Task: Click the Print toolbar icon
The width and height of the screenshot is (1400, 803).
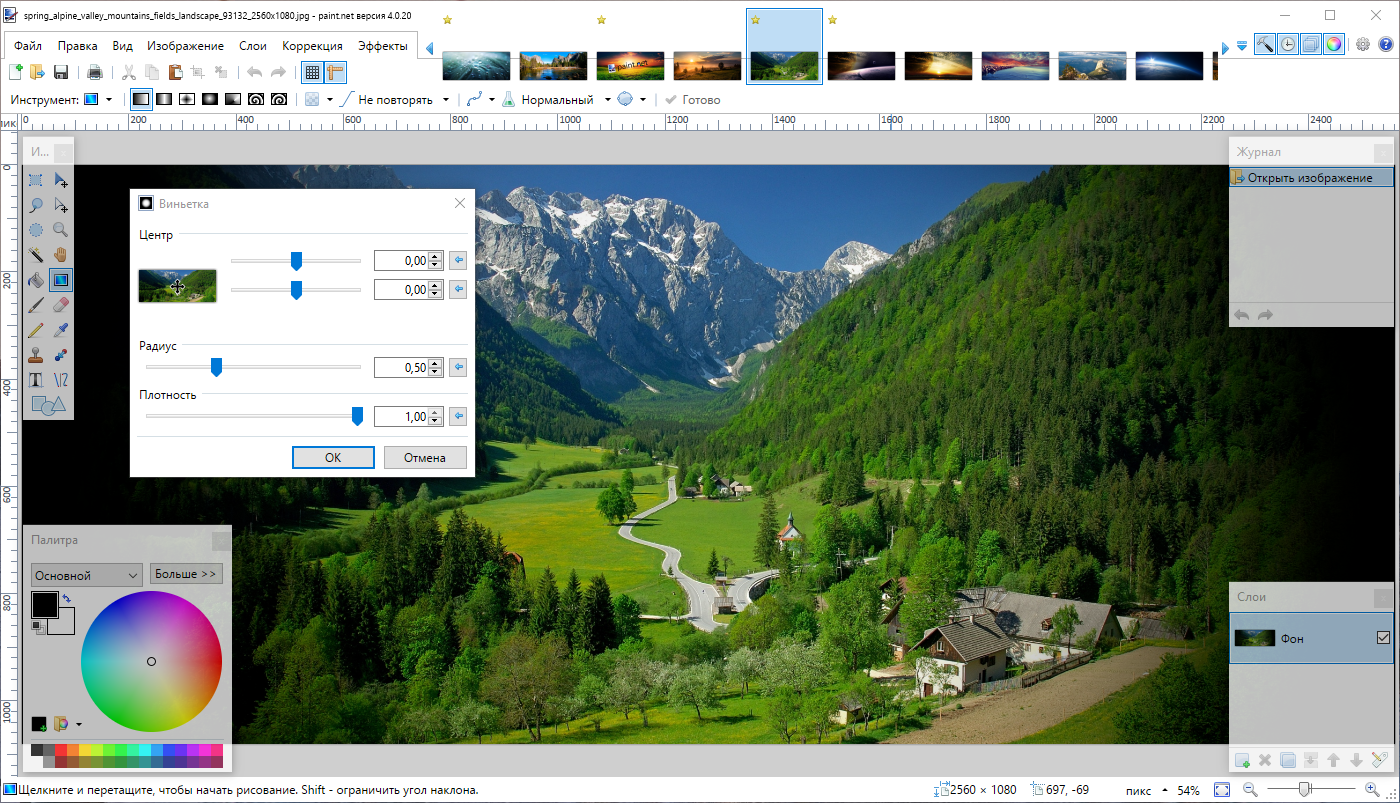Action: point(95,72)
